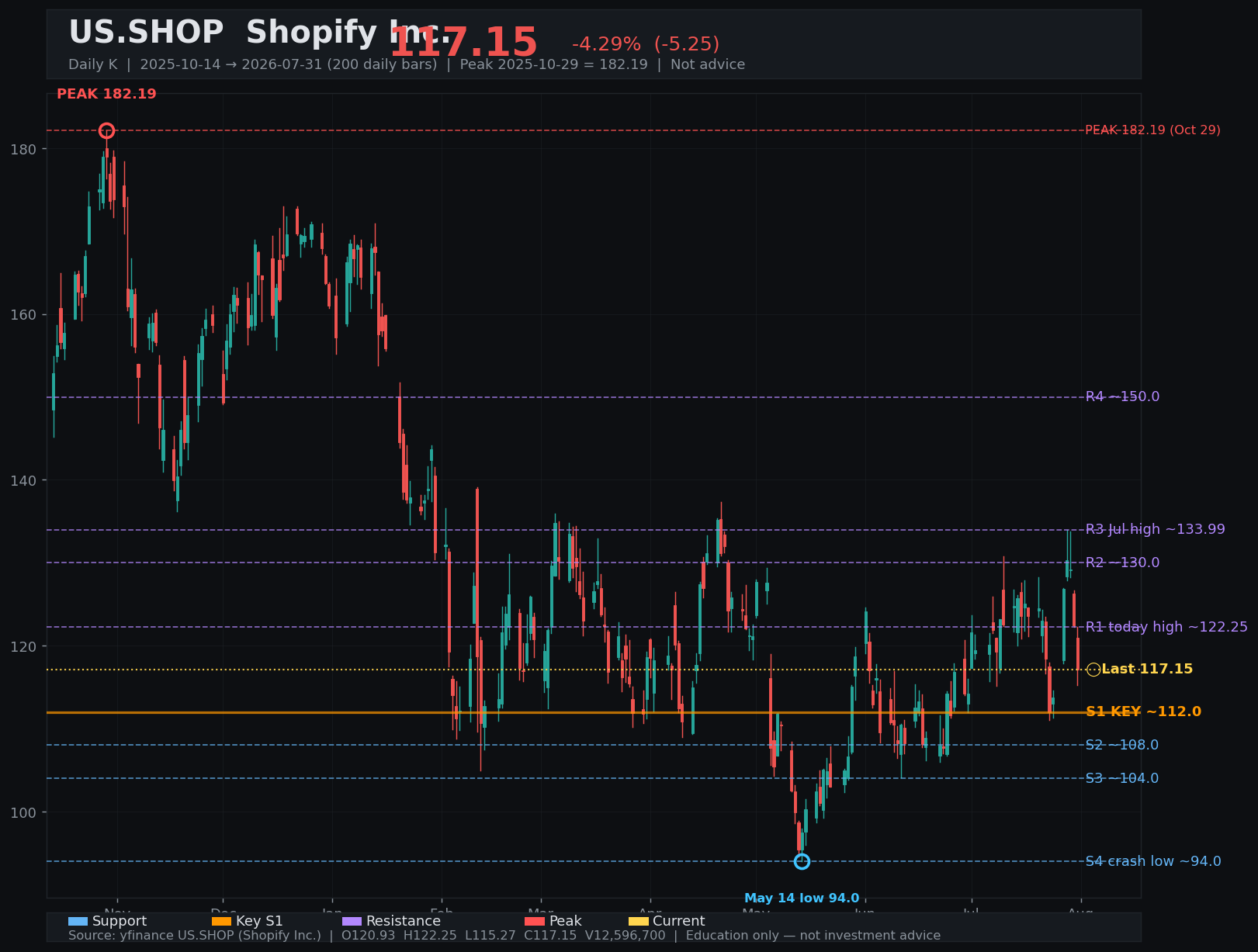Select the yellow Current legend swatch
Image resolution: width=1258 pixels, height=952 pixels.
(638, 921)
